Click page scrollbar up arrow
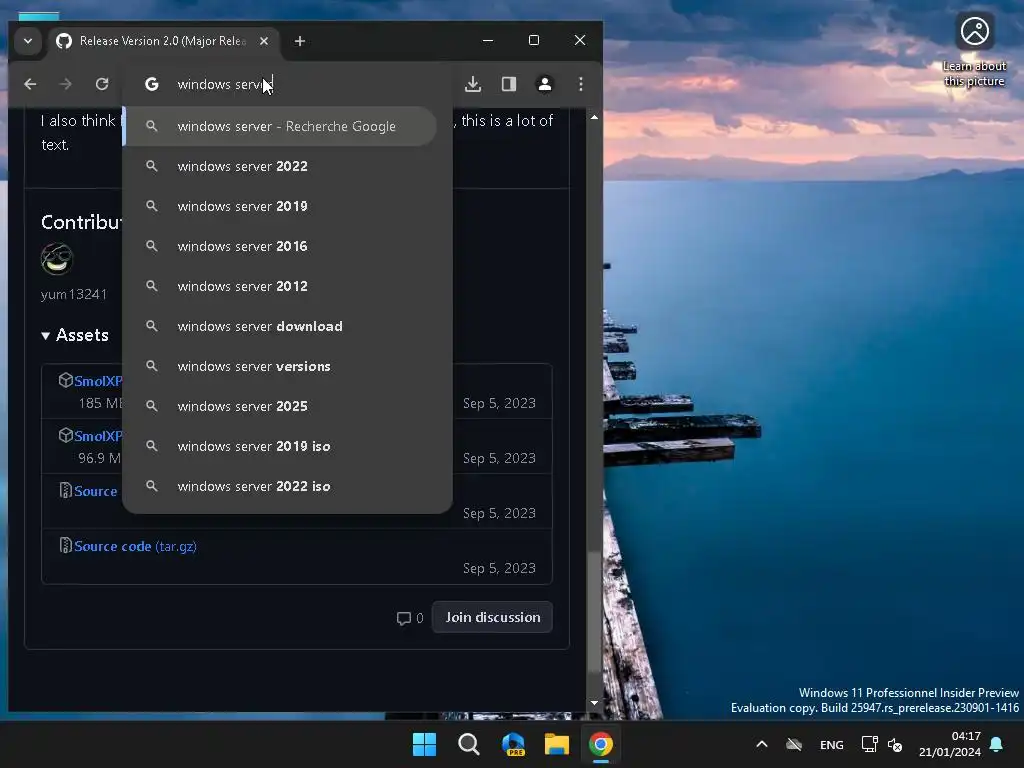The image size is (1024, 768). tap(594, 118)
